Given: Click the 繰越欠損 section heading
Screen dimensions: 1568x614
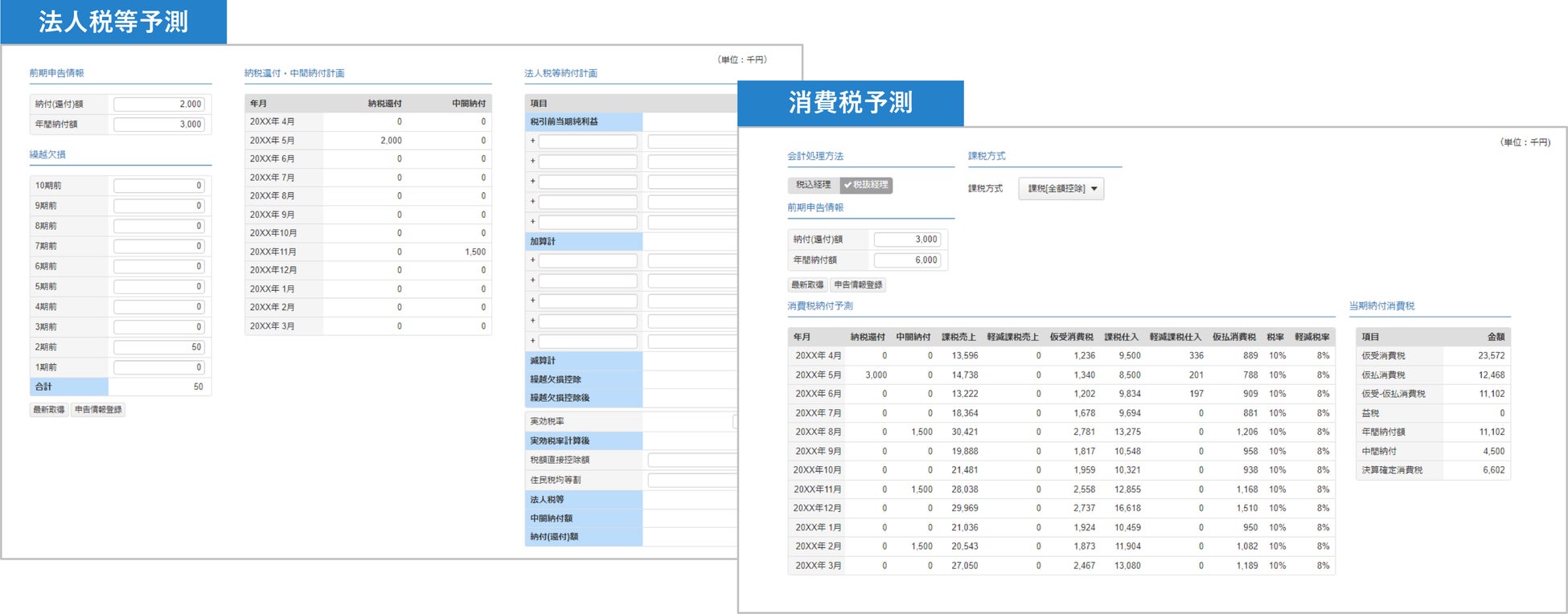Looking at the screenshot, I should tap(47, 154).
